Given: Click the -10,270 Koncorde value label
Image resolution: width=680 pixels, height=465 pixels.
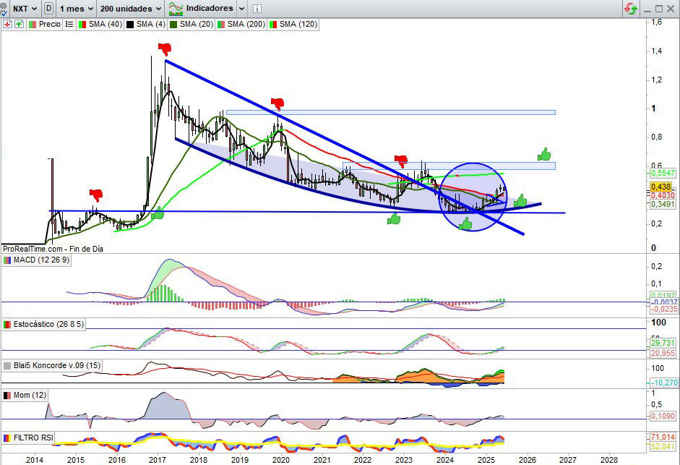Looking at the screenshot, I should pyautogui.click(x=662, y=383).
